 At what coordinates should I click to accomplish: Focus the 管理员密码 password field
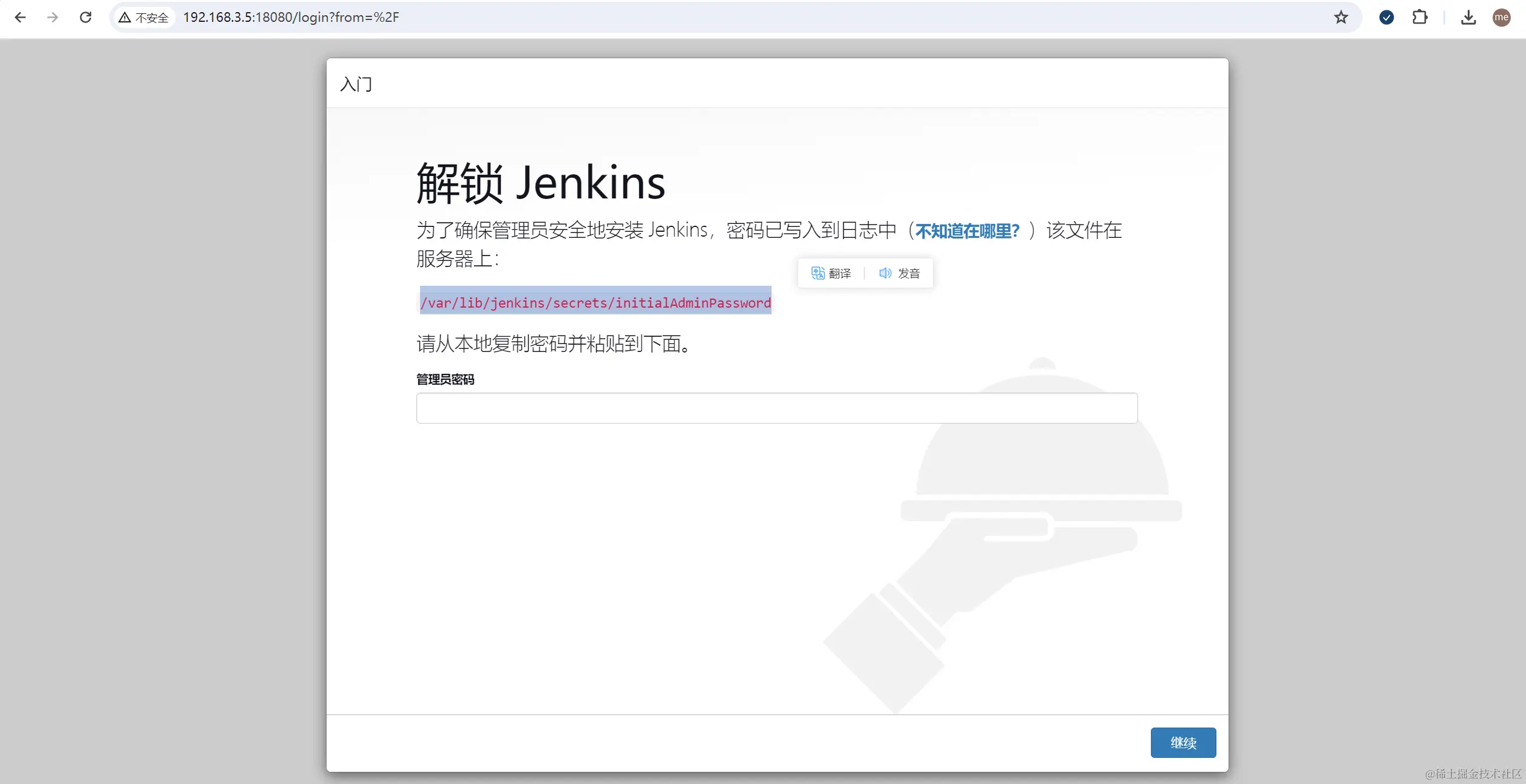pos(777,408)
